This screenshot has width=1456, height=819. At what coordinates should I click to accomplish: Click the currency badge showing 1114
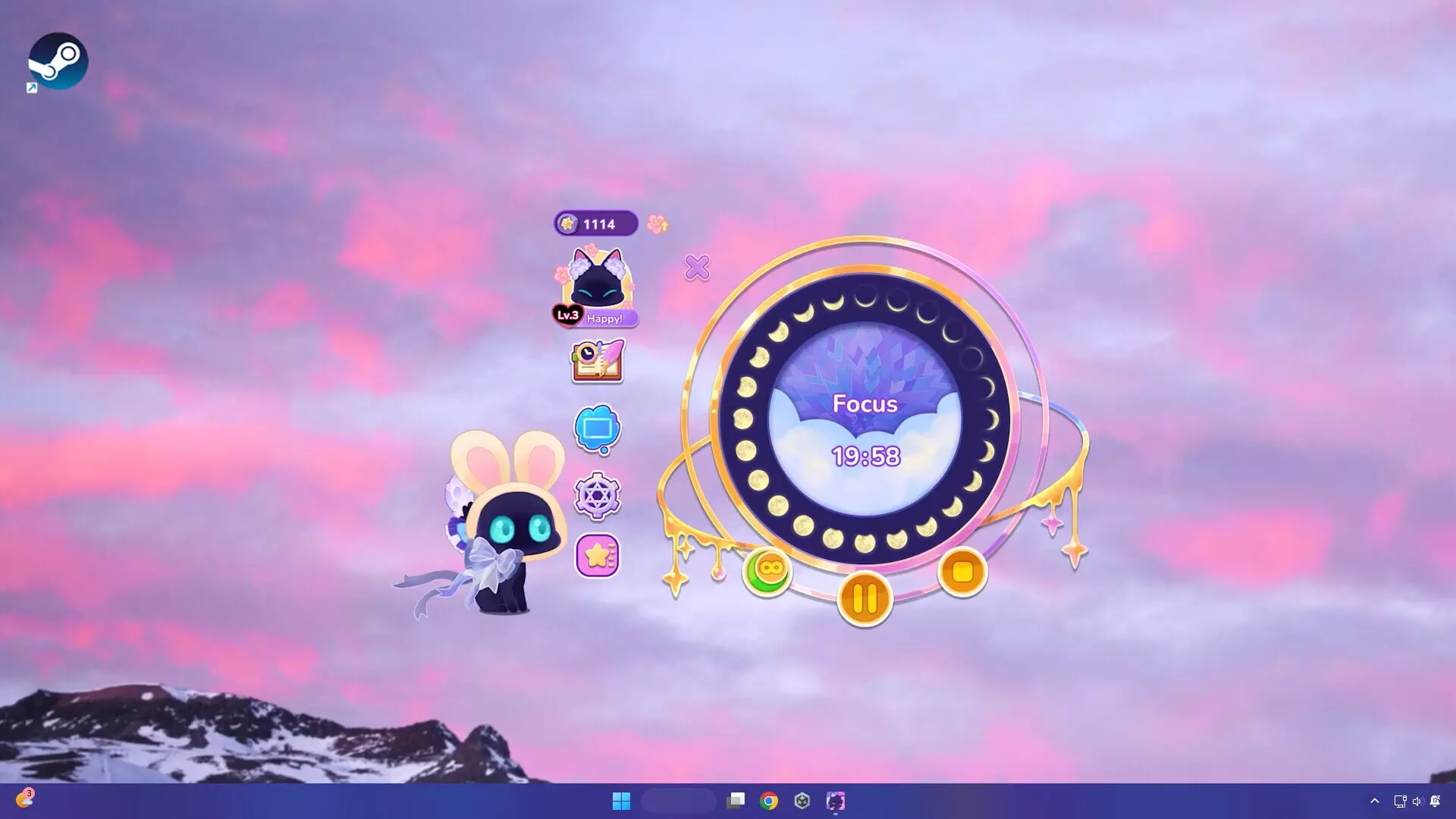coord(596,224)
